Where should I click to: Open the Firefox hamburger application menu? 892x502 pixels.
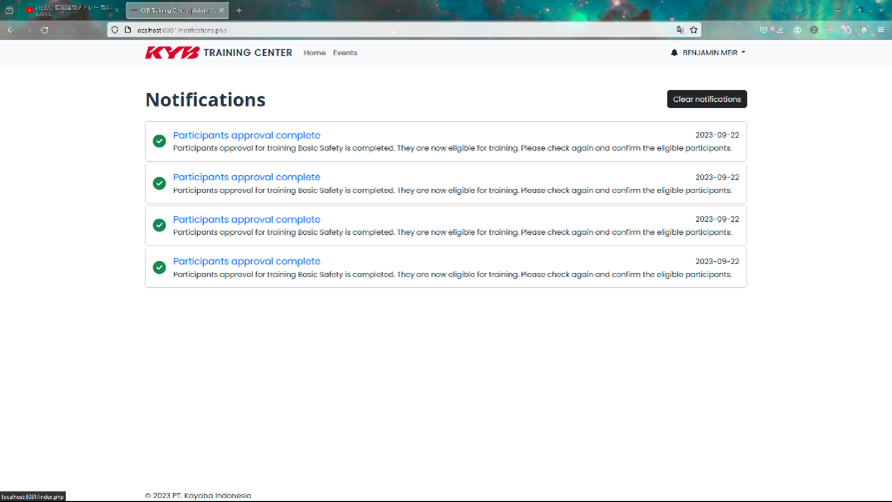point(880,30)
